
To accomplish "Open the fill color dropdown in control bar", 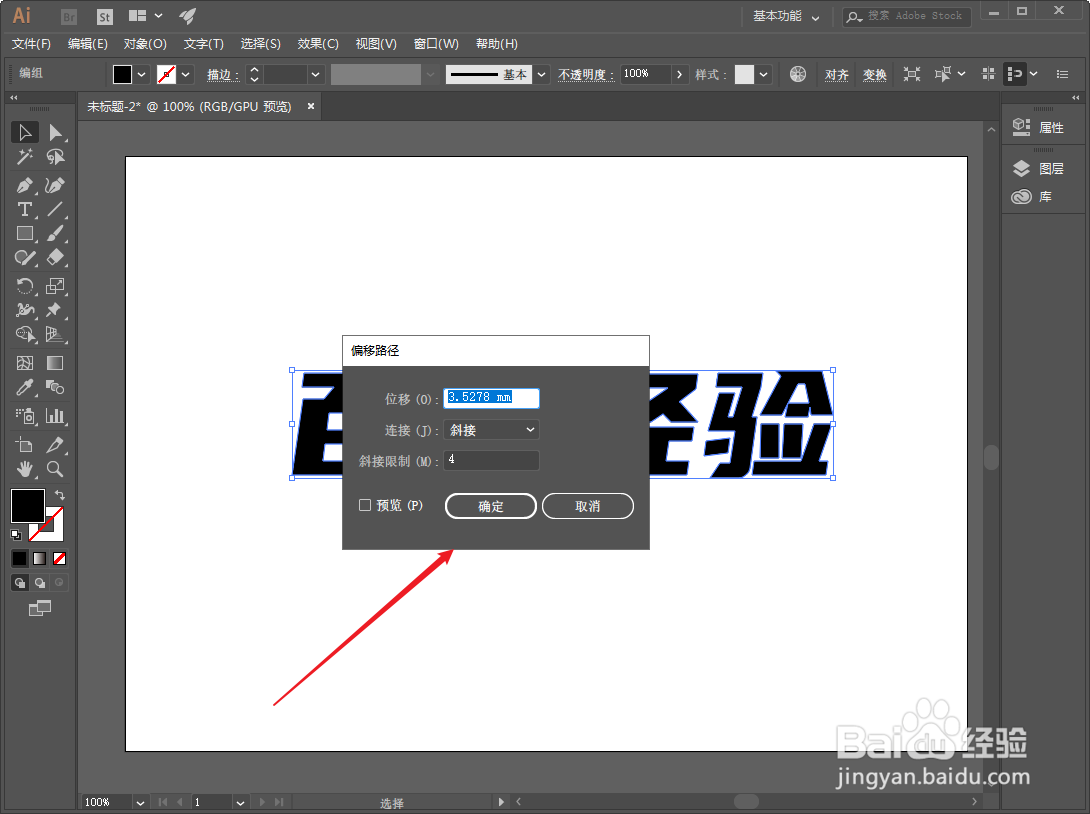I will pos(142,74).
